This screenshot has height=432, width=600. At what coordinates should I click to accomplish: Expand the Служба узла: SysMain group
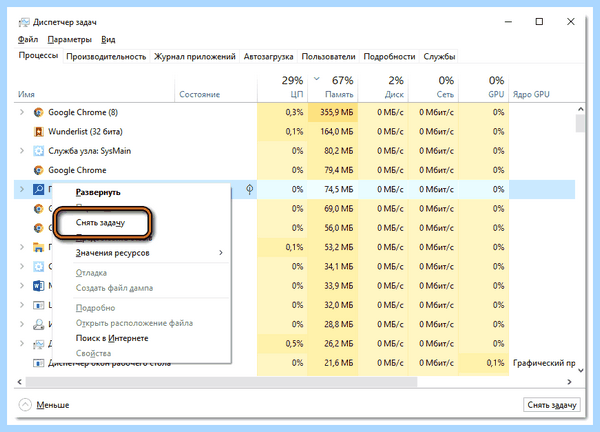pyautogui.click(x=22, y=151)
